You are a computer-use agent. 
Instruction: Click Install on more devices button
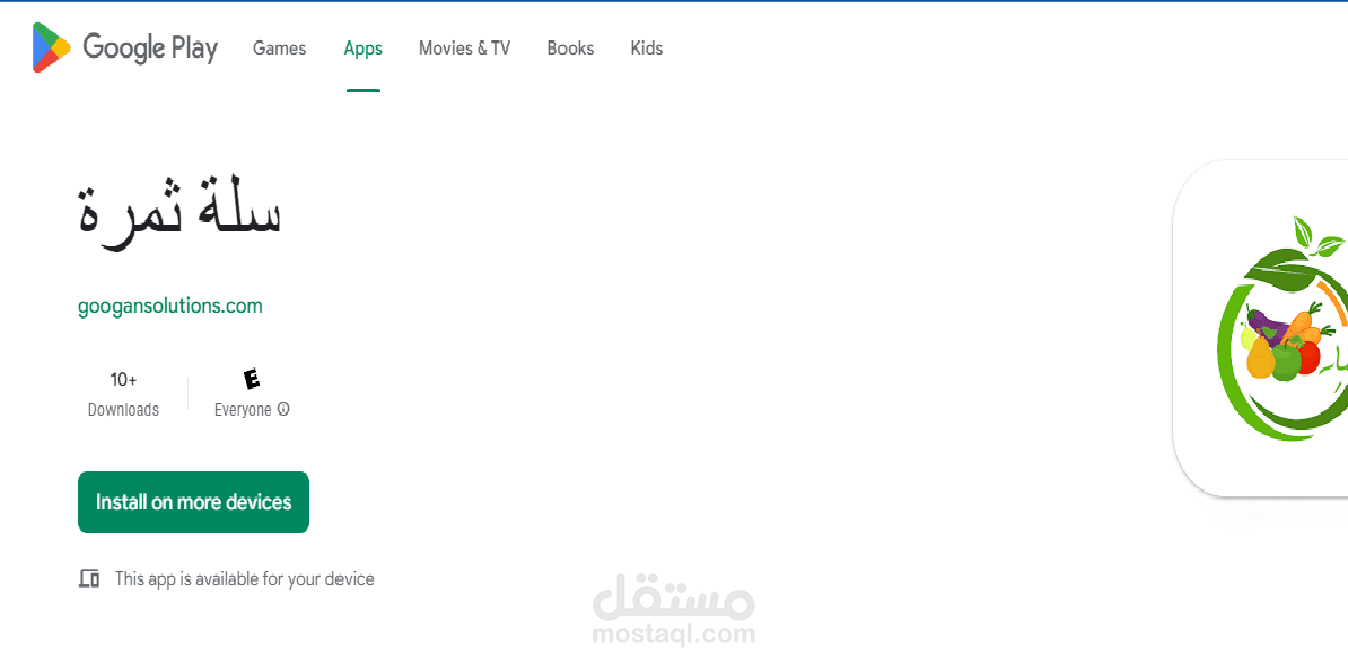coord(193,502)
